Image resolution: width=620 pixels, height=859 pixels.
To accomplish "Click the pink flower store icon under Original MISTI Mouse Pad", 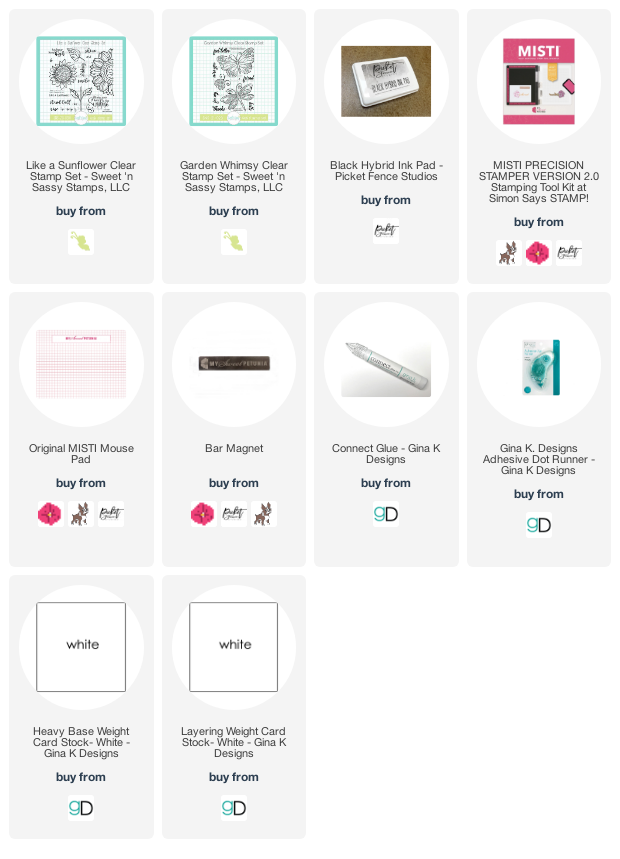I will (51, 514).
